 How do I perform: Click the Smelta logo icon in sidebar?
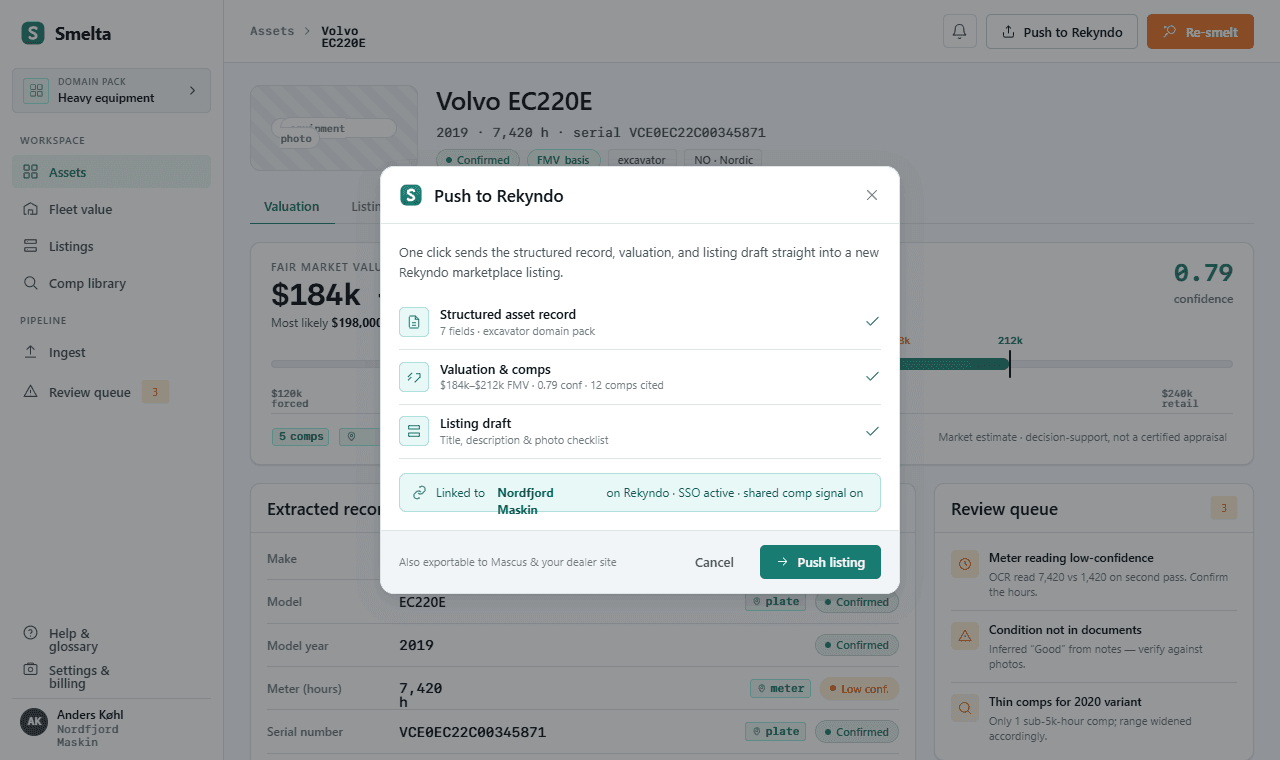33,33
